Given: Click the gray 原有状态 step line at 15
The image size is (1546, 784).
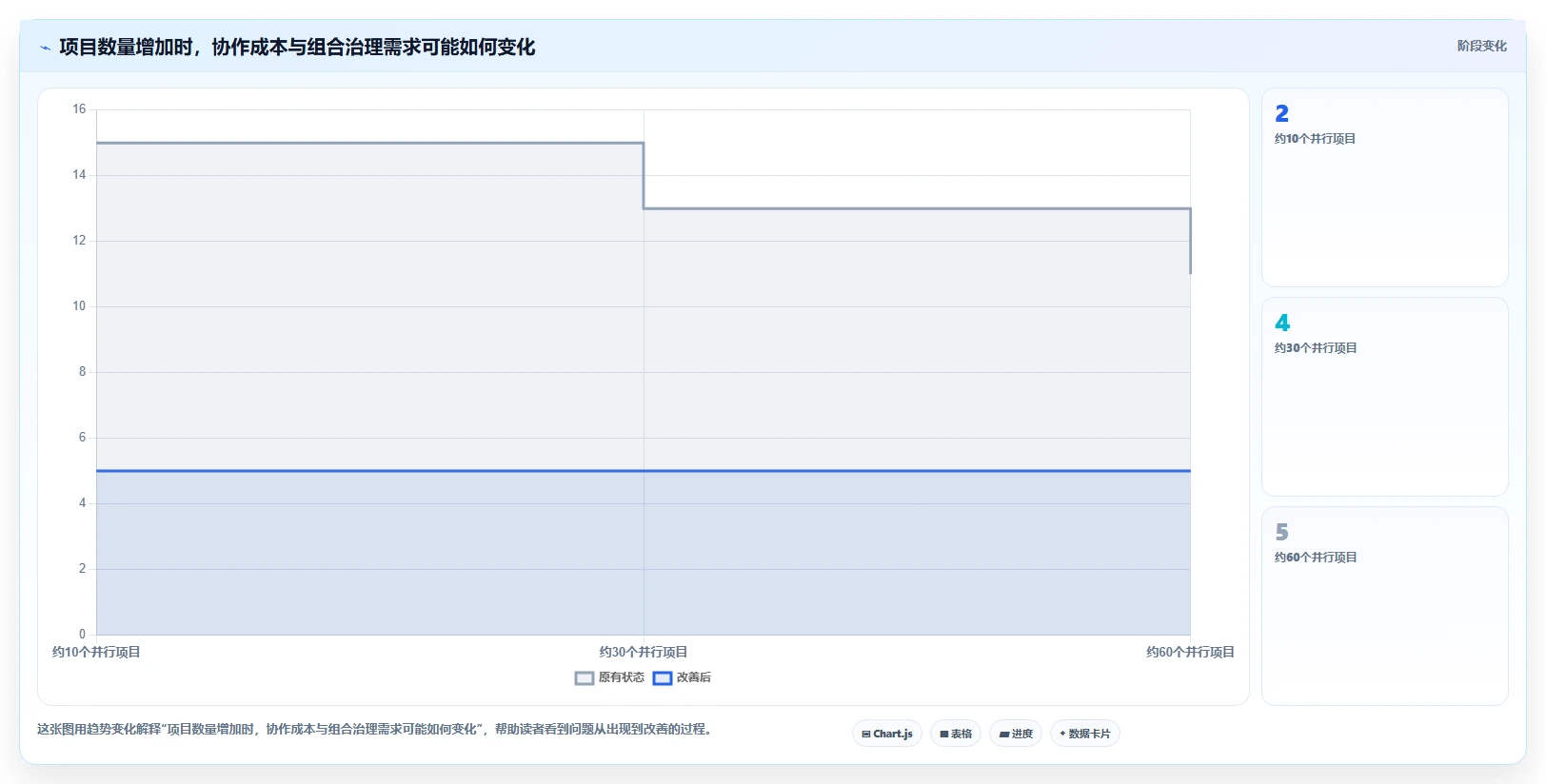Looking at the screenshot, I should [x=369, y=143].
